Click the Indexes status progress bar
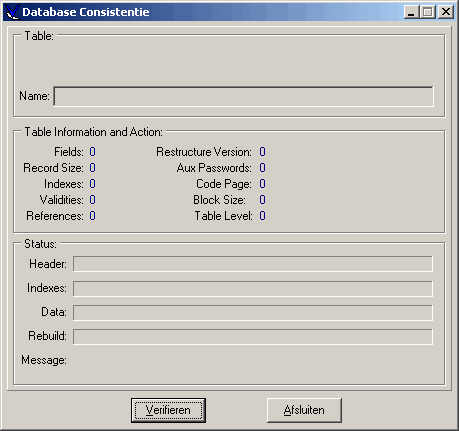 (x=253, y=289)
